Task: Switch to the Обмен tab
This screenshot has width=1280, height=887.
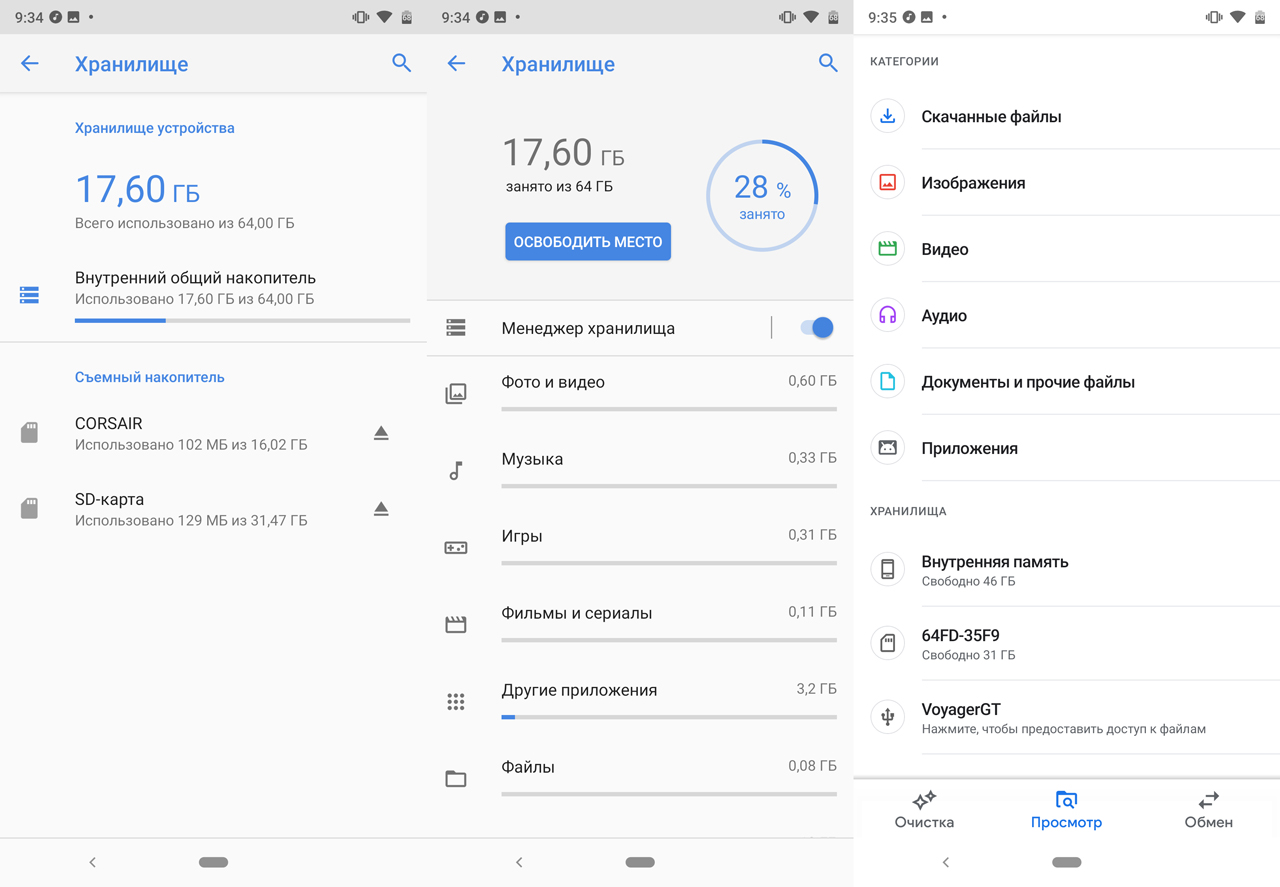Action: pyautogui.click(x=1208, y=809)
